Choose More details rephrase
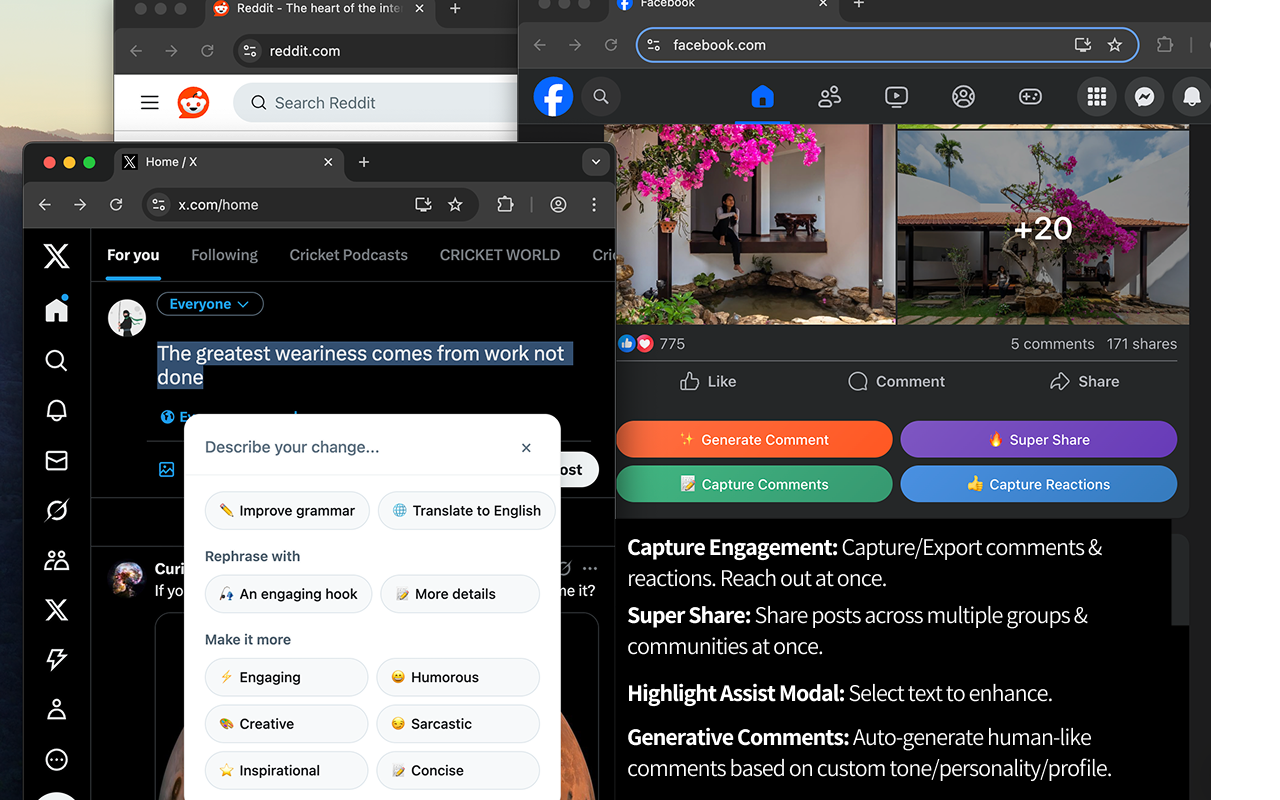 click(460, 594)
